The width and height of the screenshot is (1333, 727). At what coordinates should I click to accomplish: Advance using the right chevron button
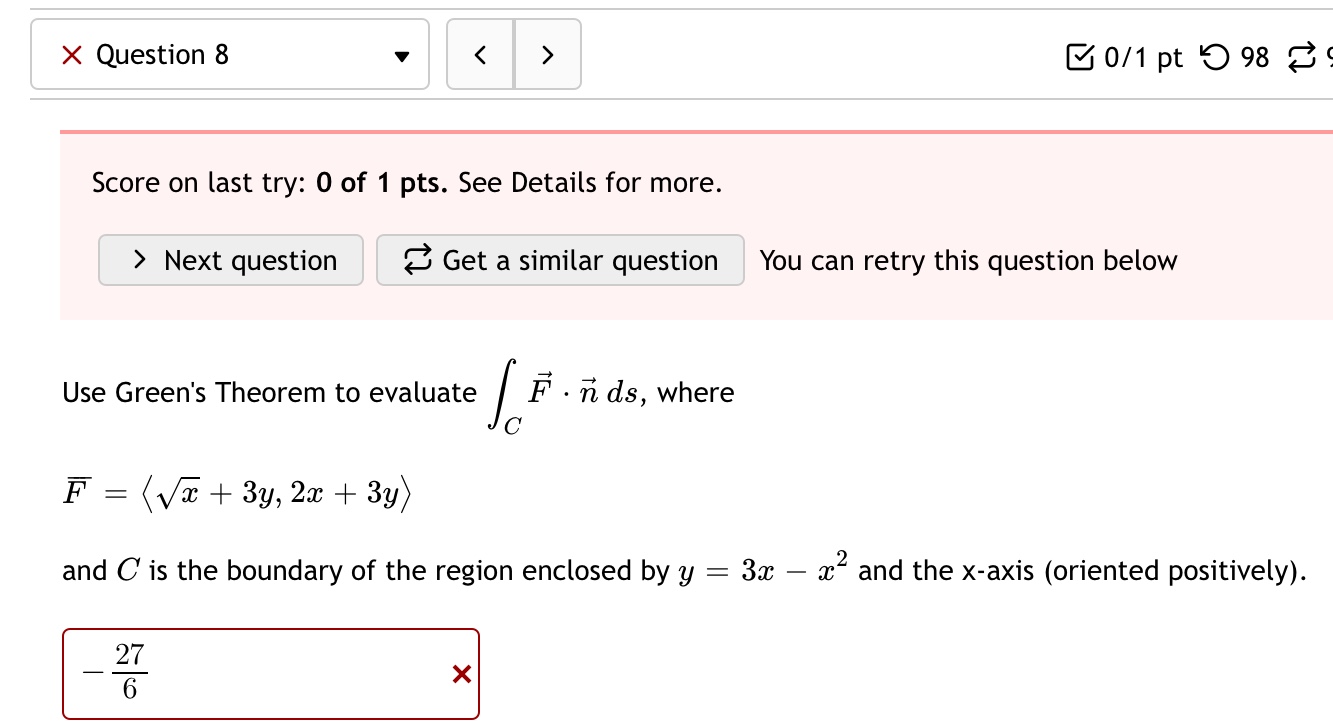click(547, 55)
